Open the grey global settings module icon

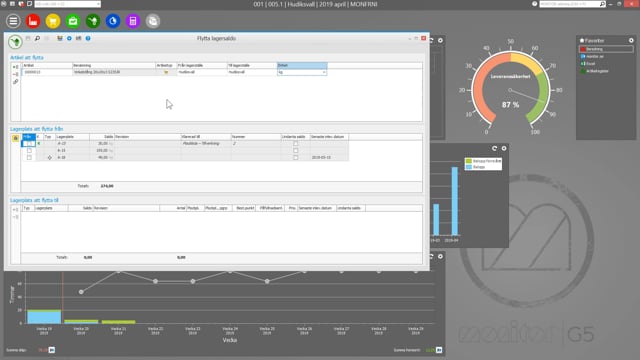(153, 21)
